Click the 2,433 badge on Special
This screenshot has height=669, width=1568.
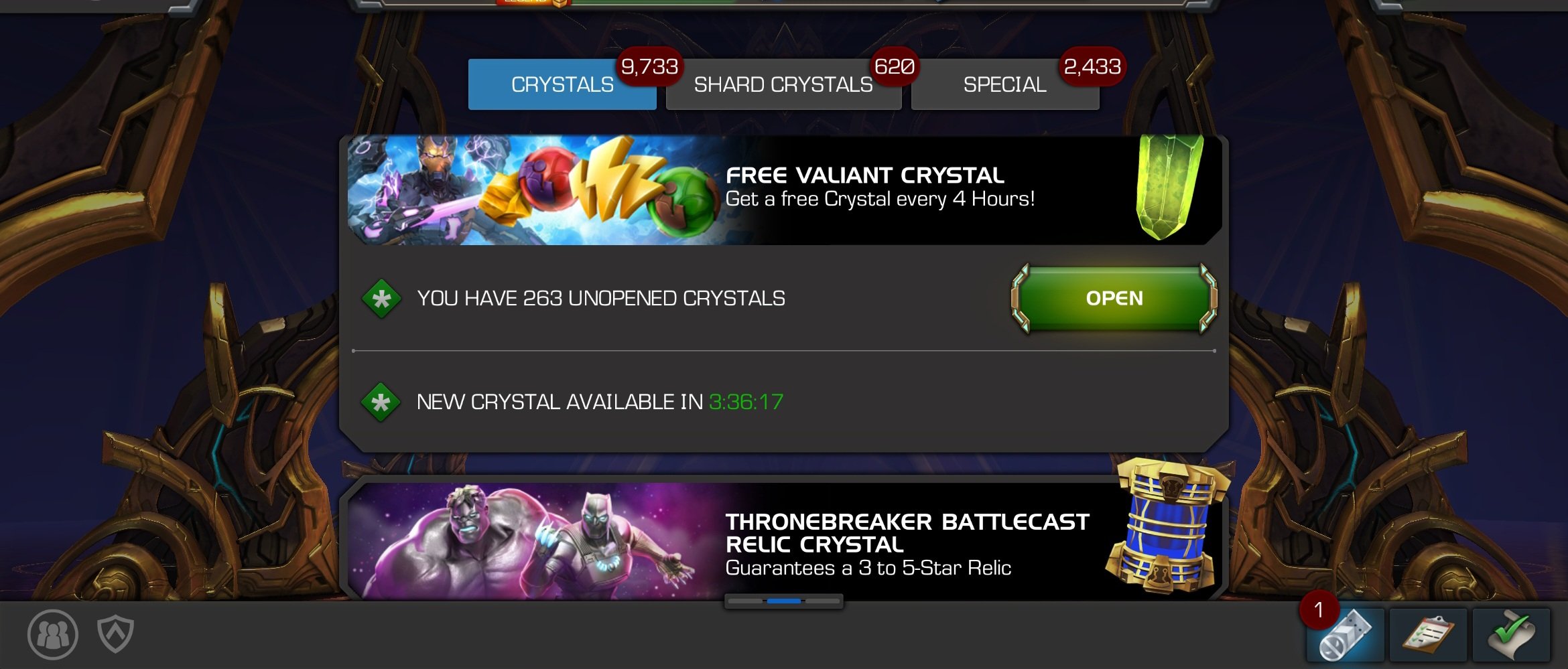coord(1092,67)
